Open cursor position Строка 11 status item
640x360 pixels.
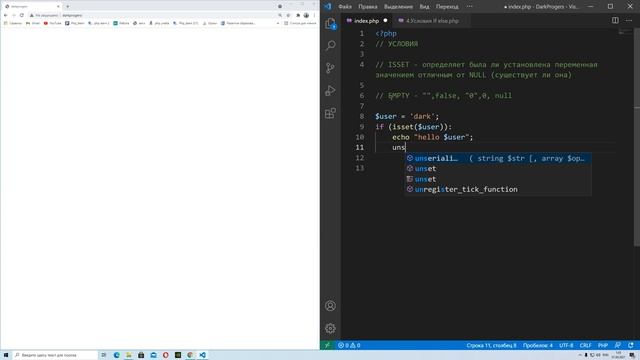(491, 345)
